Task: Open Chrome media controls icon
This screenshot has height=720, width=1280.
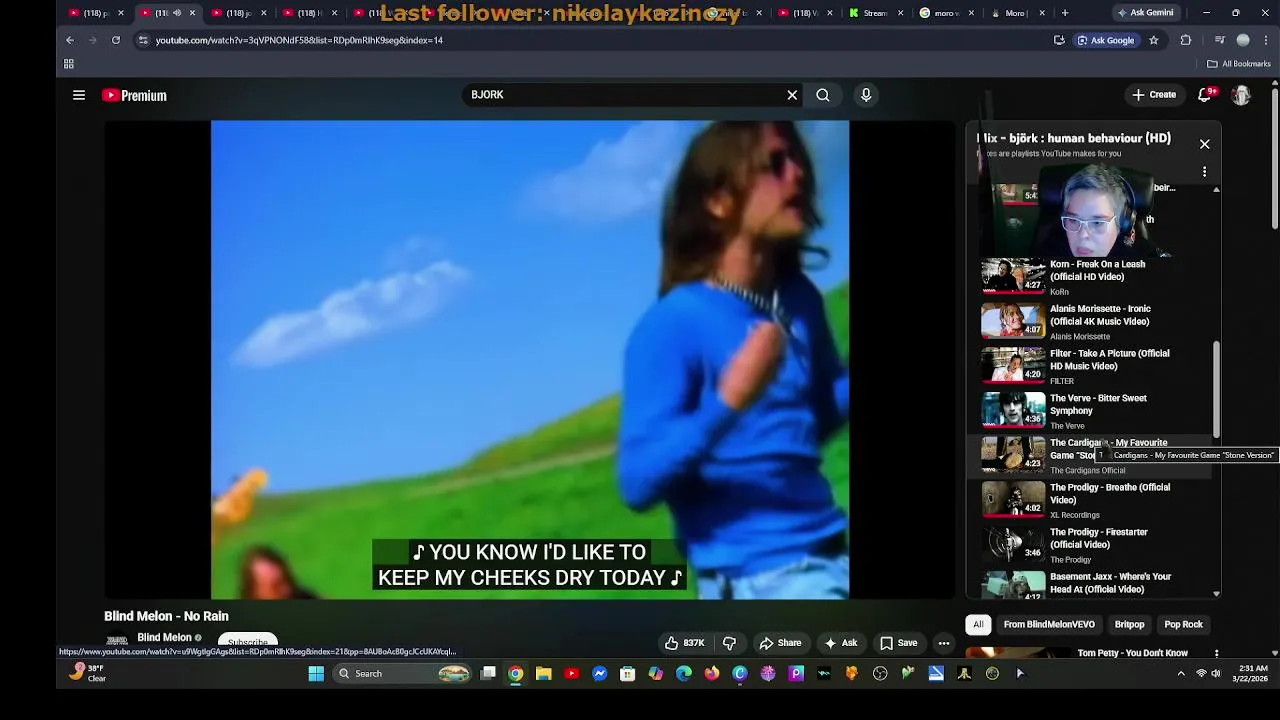Action: click(x=1219, y=40)
